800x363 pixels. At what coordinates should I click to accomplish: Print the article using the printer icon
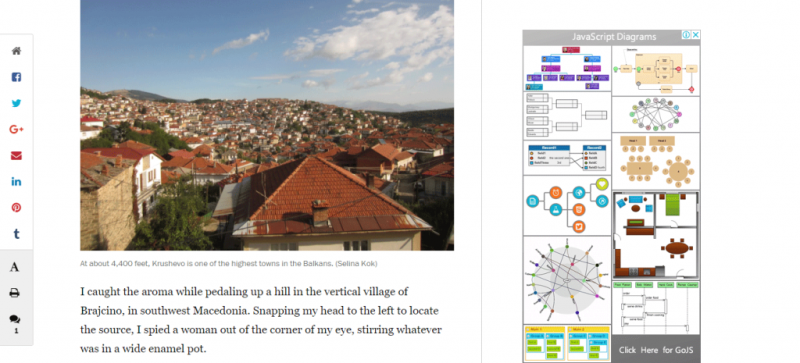click(x=15, y=293)
